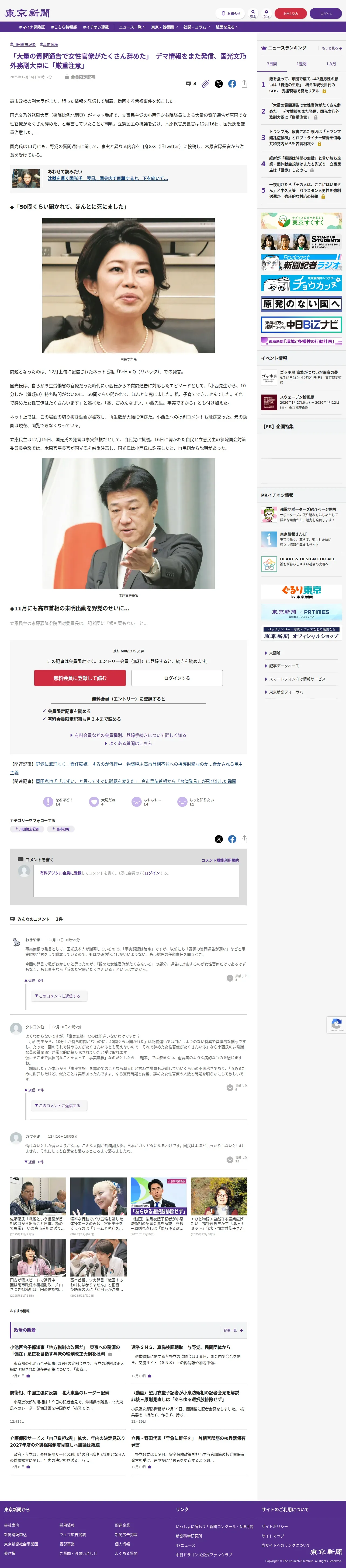Screen dimensions: 346x1568
Task: Click the ログインする button in paywall box
Action: (x=177, y=677)
